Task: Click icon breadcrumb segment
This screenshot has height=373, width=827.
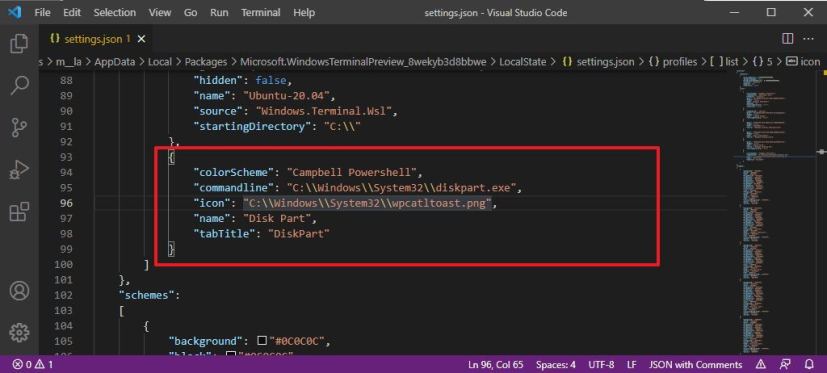Action: 803,62
